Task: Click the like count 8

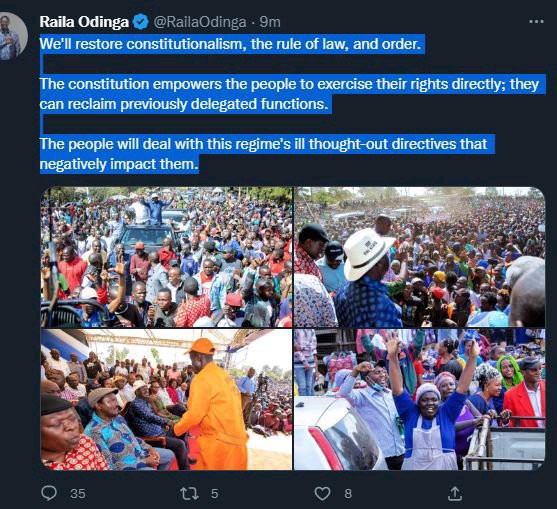Action: 348,494
